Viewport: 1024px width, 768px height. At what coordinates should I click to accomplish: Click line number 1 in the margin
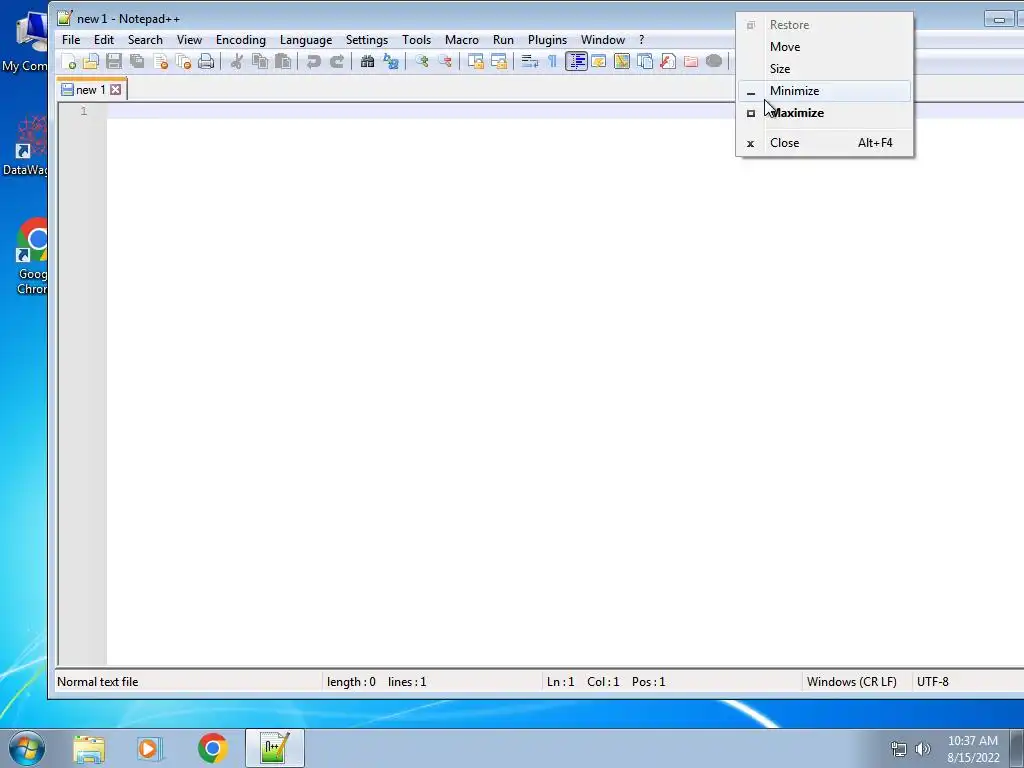coord(84,112)
